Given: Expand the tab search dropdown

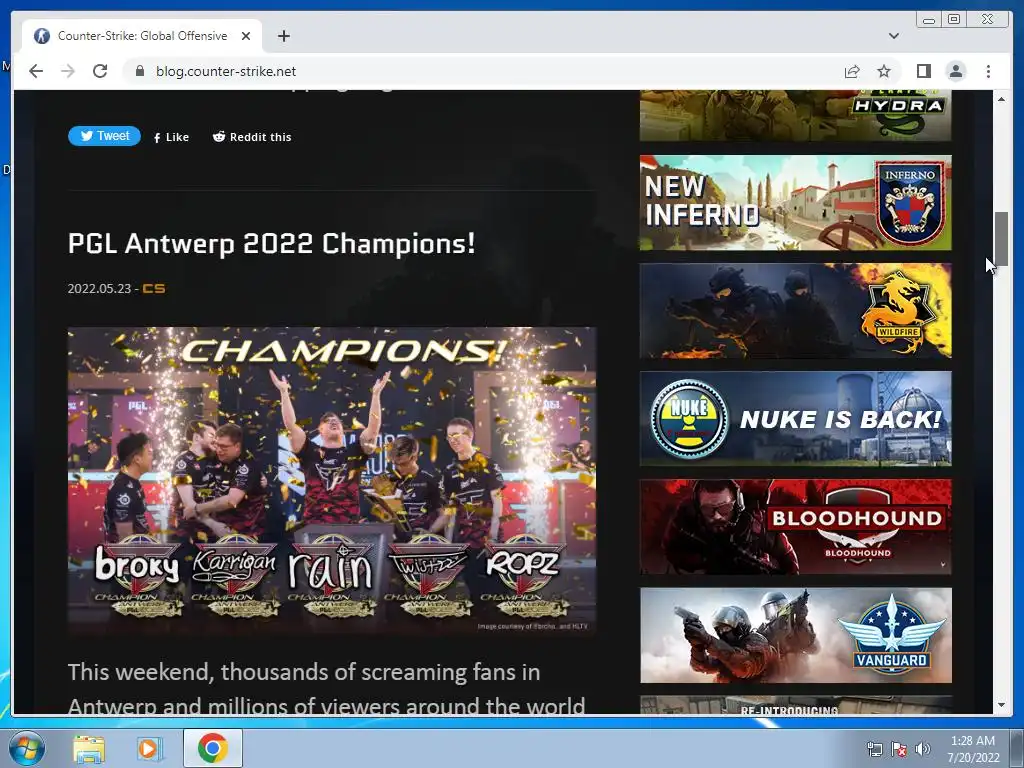Looking at the screenshot, I should click(894, 36).
